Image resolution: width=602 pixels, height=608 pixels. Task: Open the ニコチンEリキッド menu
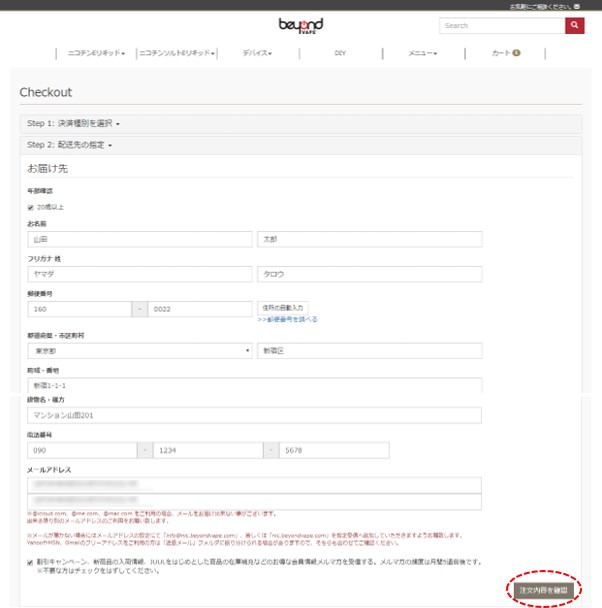pyautogui.click(x=96, y=53)
